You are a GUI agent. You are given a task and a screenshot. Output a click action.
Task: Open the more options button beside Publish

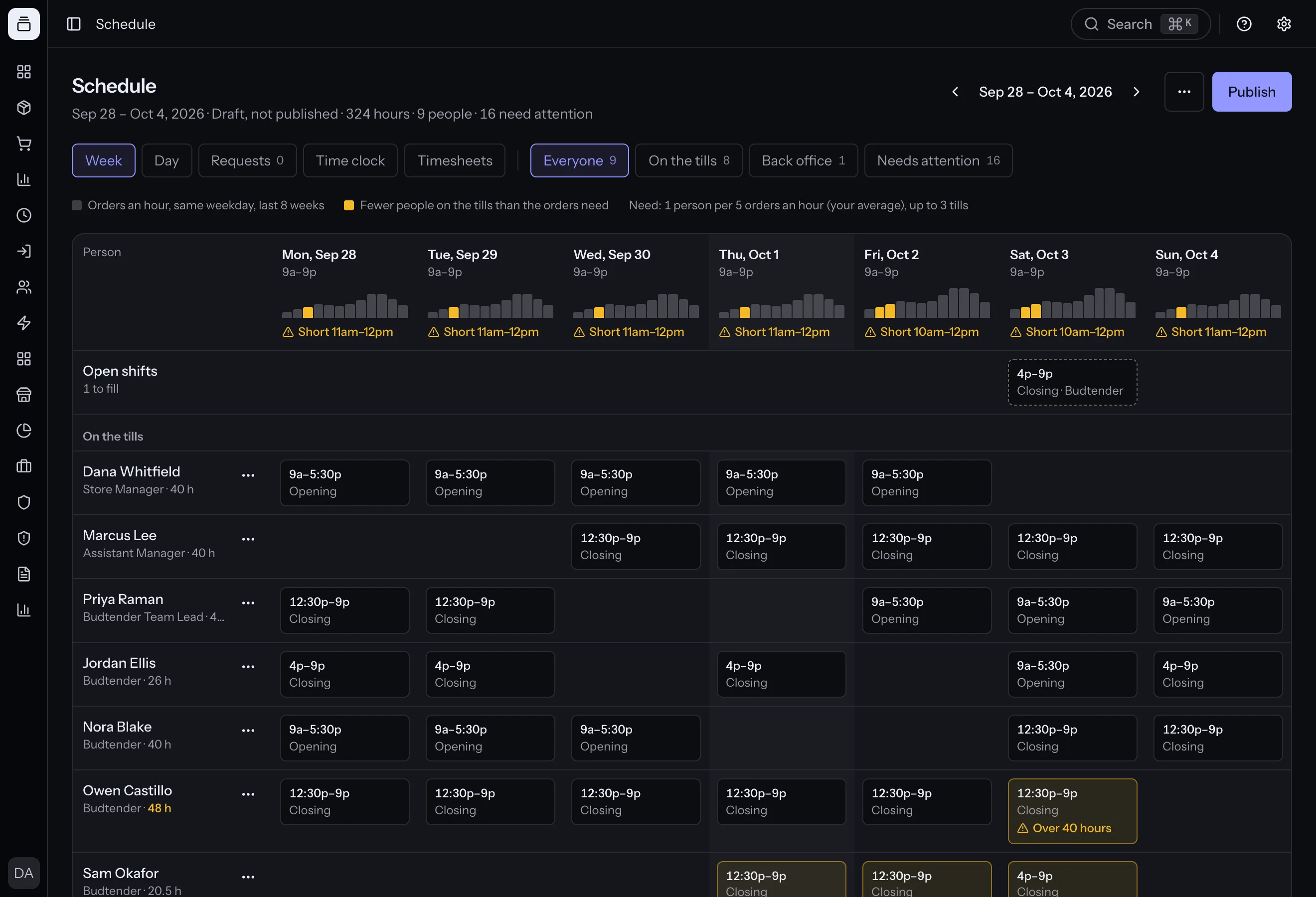(x=1184, y=92)
